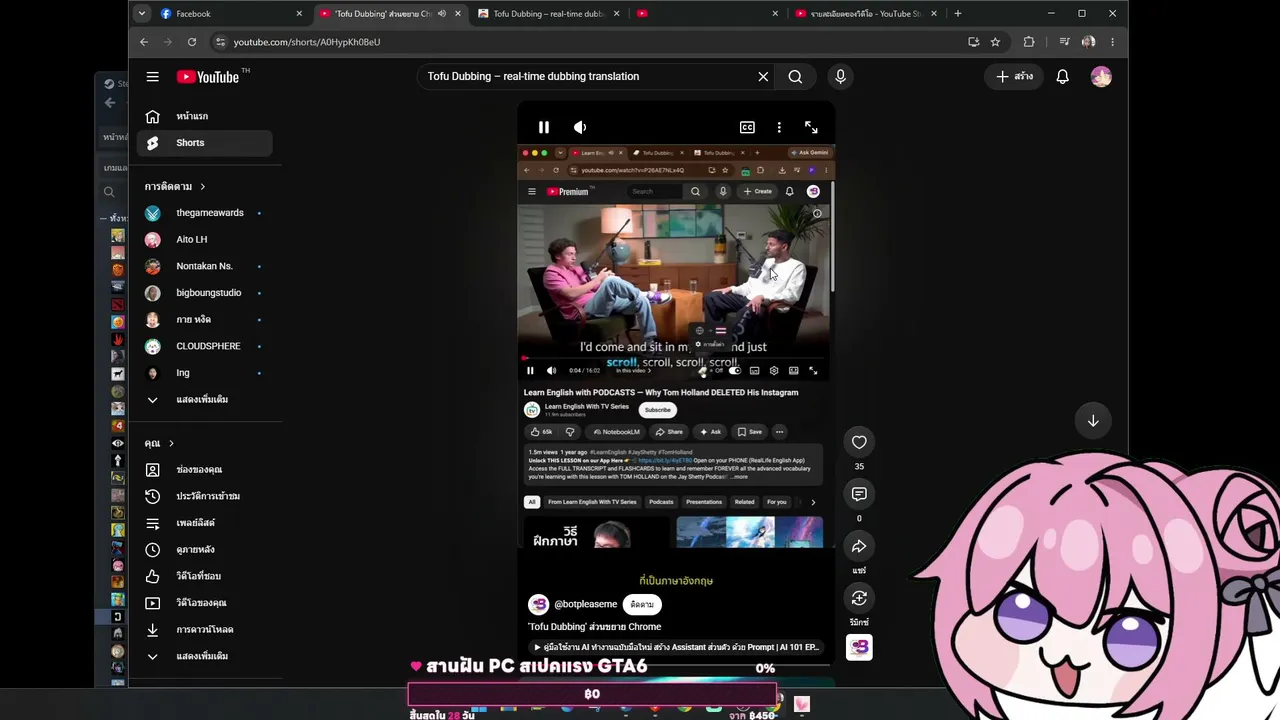This screenshot has height=720, width=1280.
Task: Reload the current page
Action: click(x=192, y=42)
